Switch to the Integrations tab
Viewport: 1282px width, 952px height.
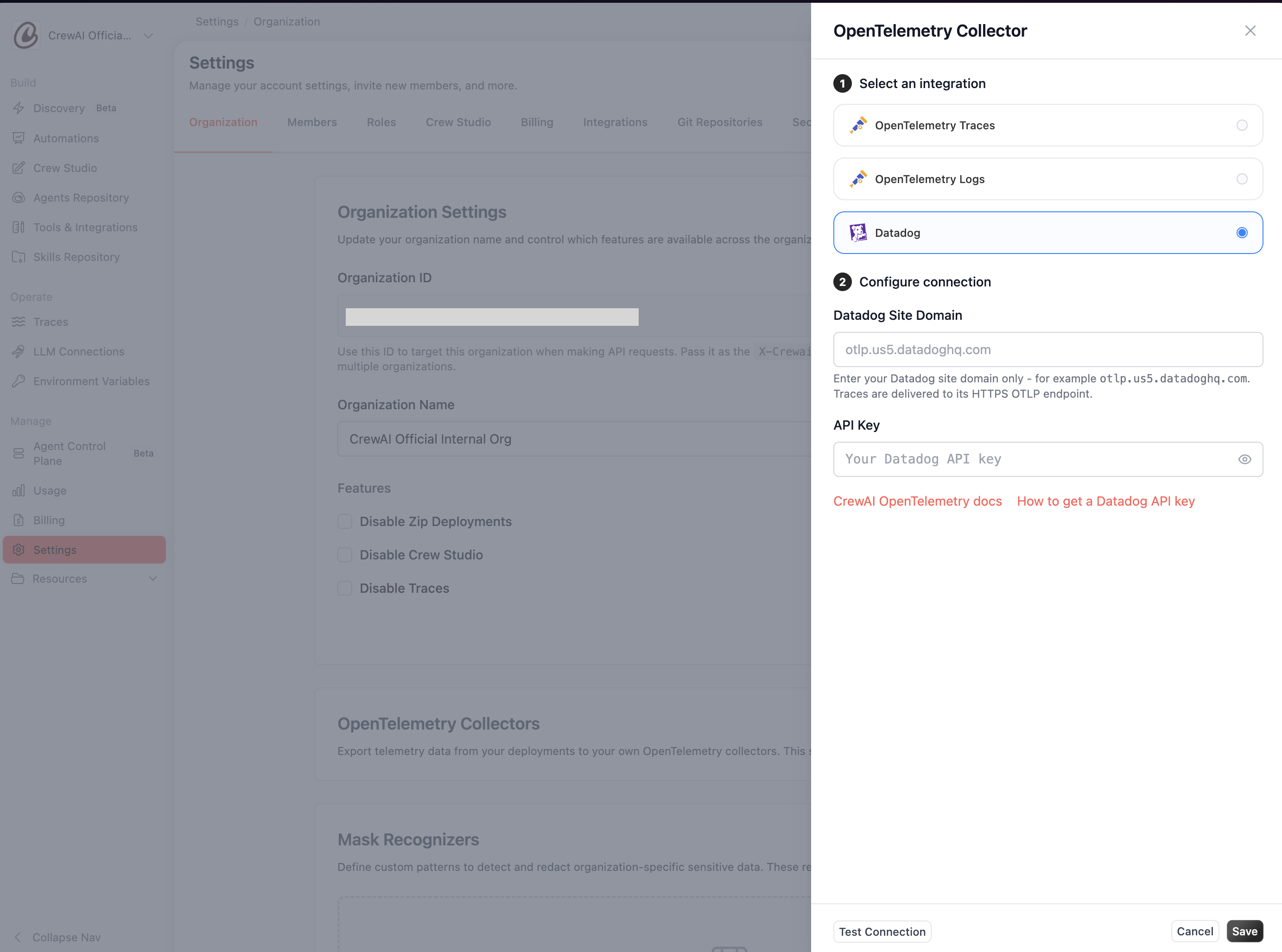pyautogui.click(x=615, y=122)
